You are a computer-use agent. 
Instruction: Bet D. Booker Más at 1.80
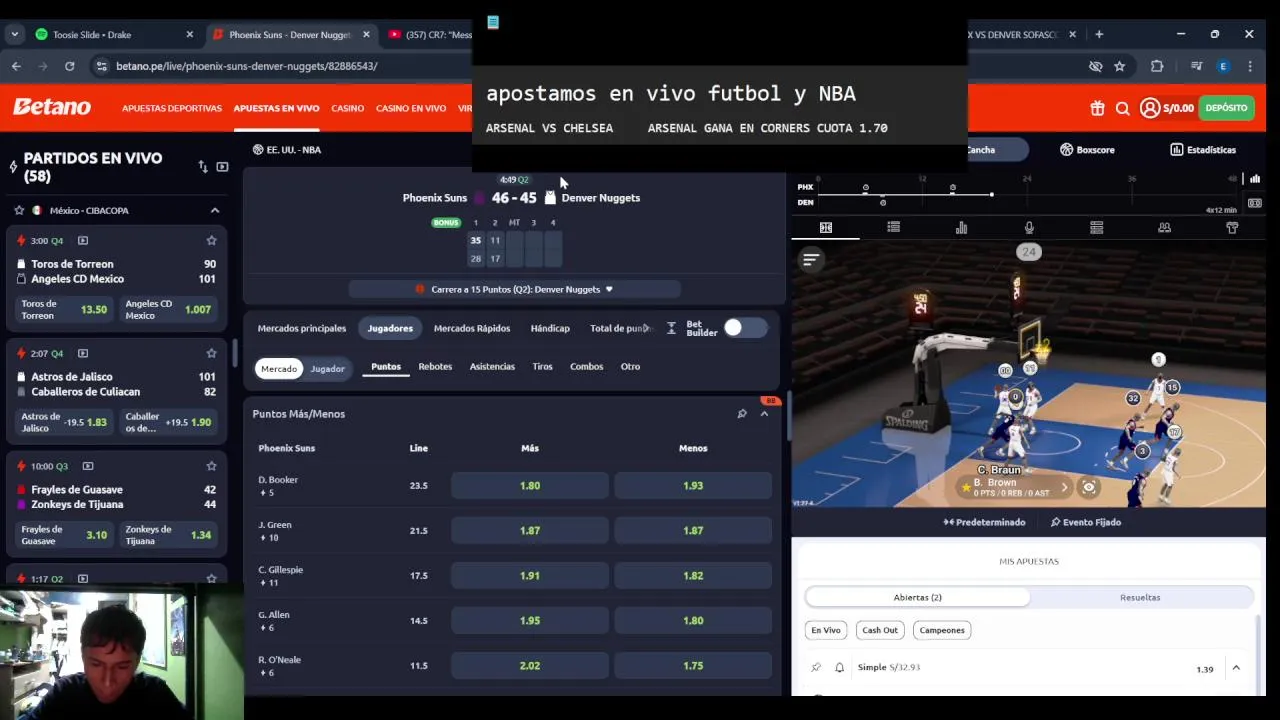[x=530, y=486]
